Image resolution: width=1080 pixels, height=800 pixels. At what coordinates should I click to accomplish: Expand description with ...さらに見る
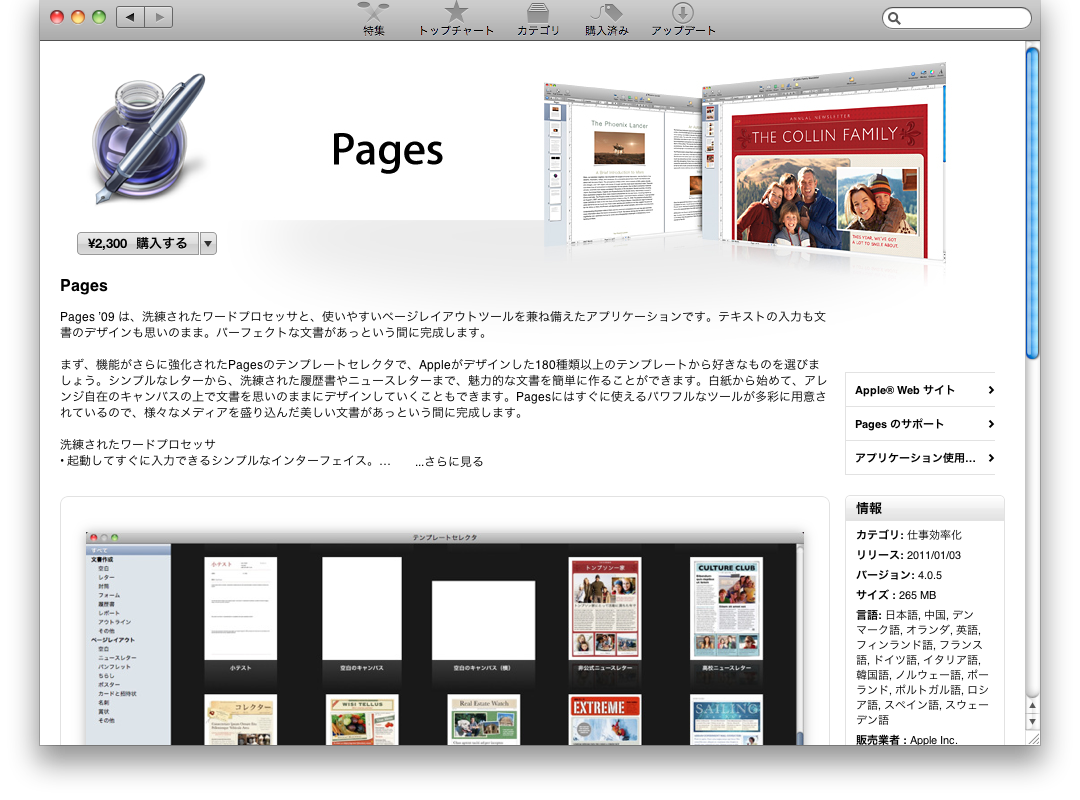pyautogui.click(x=449, y=462)
